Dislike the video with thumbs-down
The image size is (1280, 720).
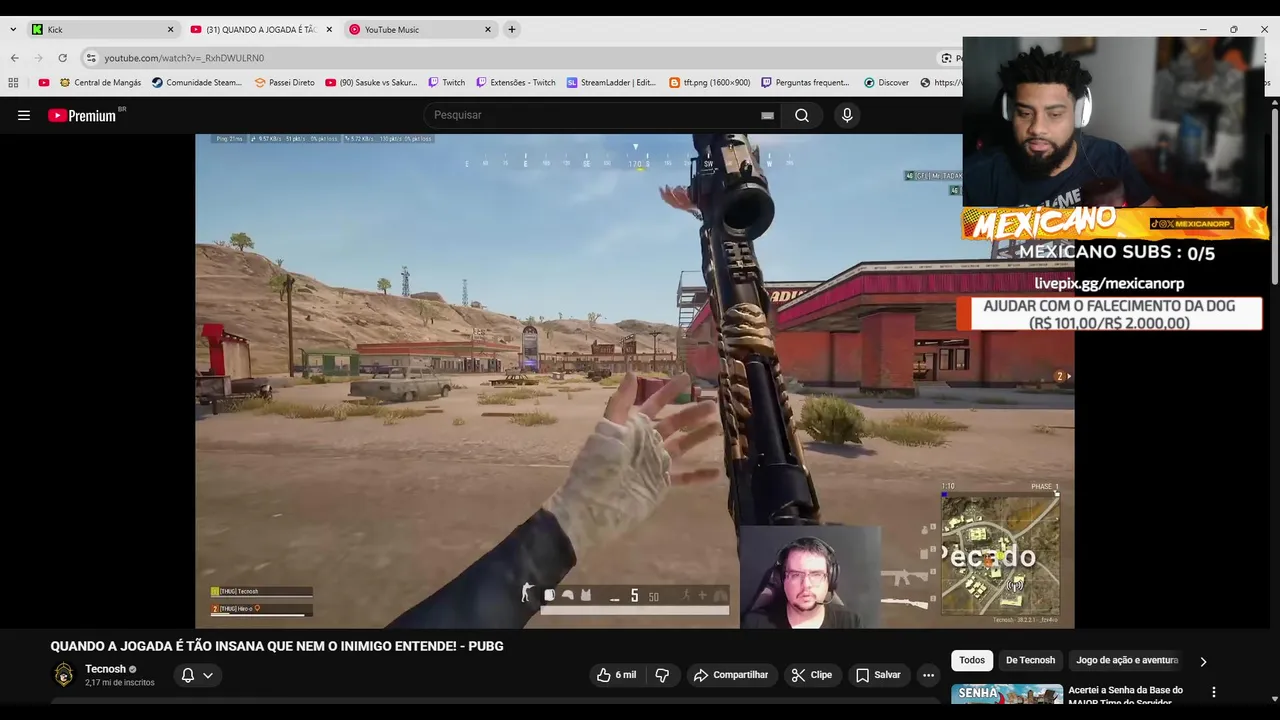[662, 675]
